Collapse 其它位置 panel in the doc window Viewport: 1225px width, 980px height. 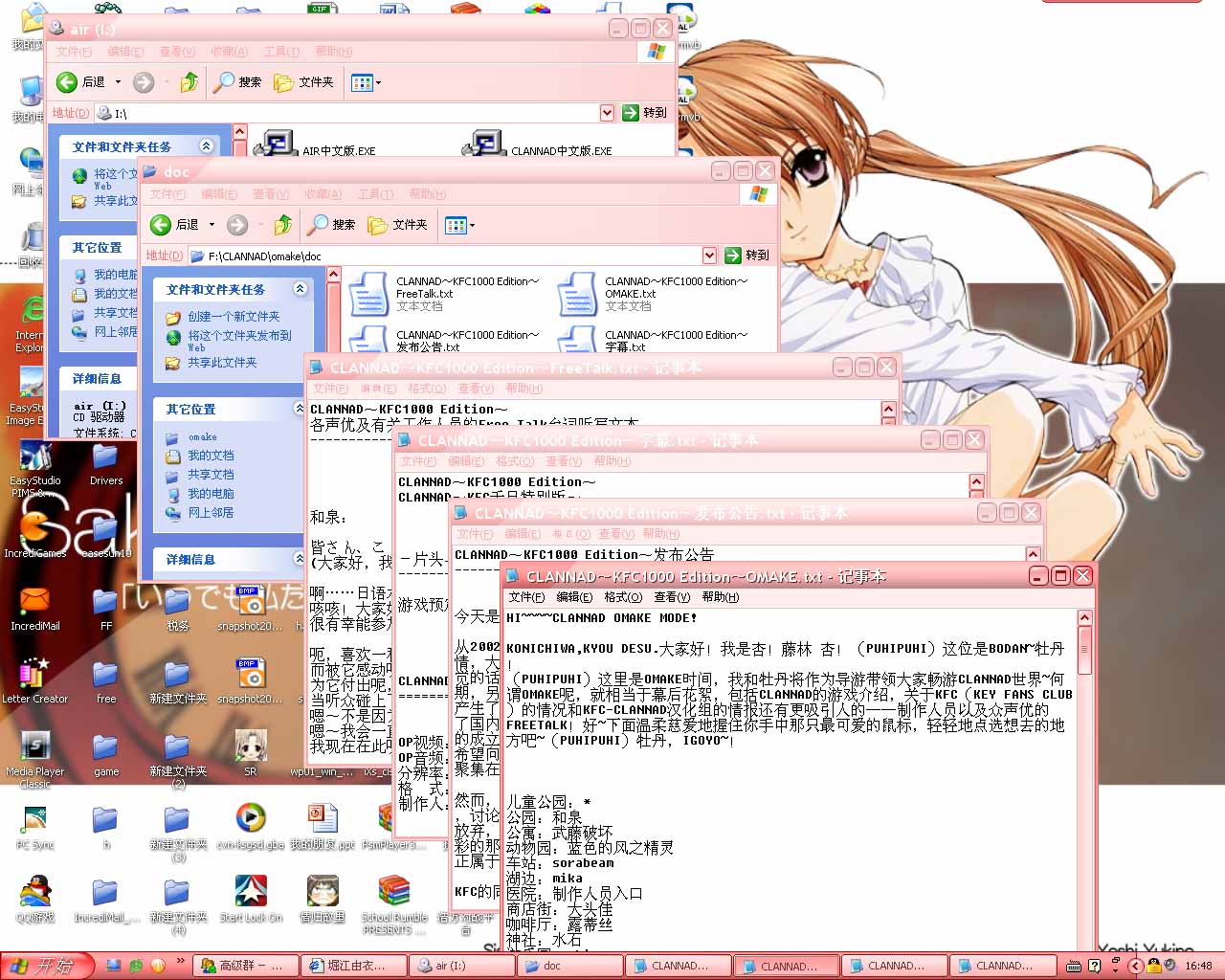click(300, 409)
